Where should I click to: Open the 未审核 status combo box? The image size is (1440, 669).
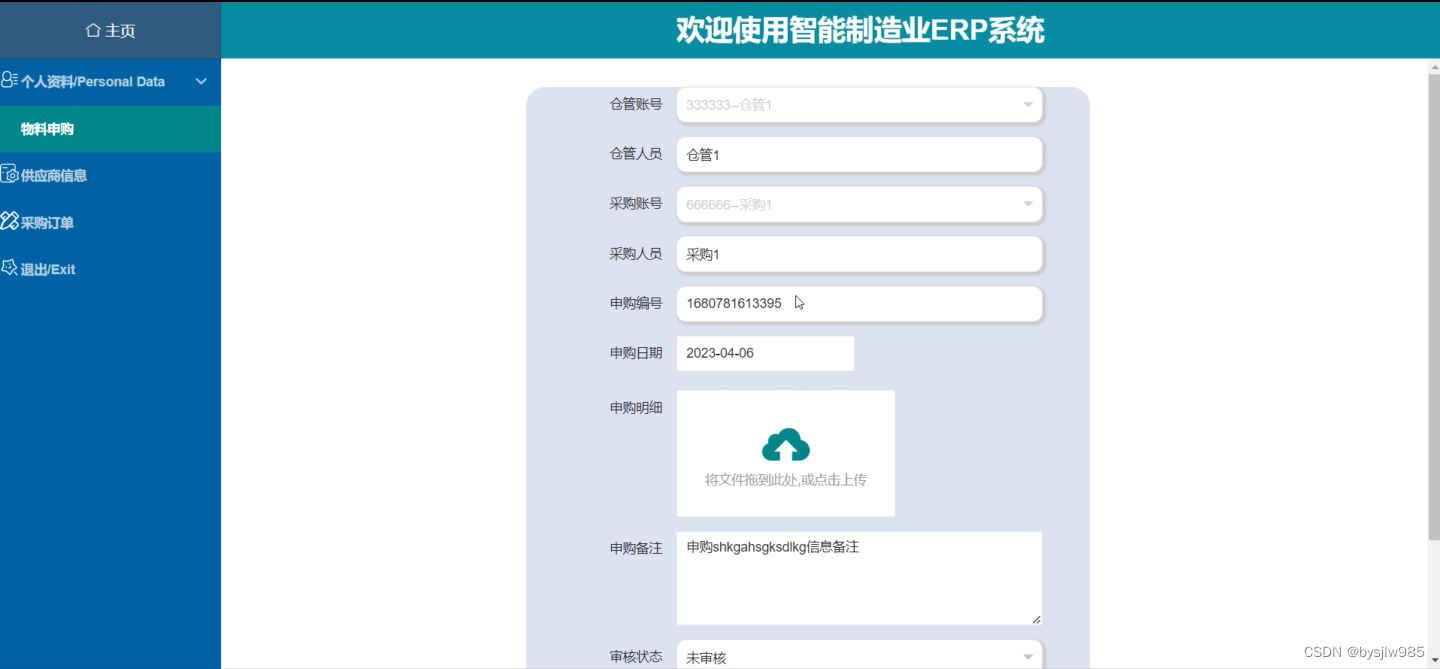(859, 655)
